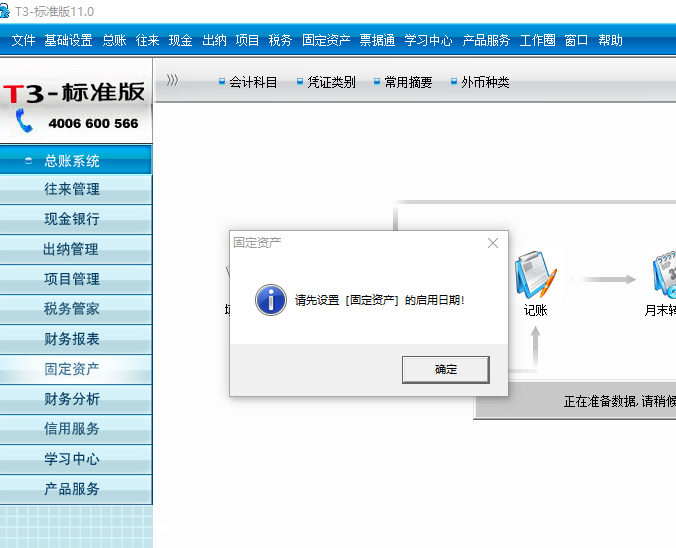The height and width of the screenshot is (548, 676).
Task: Open the 出纳 menu
Action: pyautogui.click(x=214, y=40)
